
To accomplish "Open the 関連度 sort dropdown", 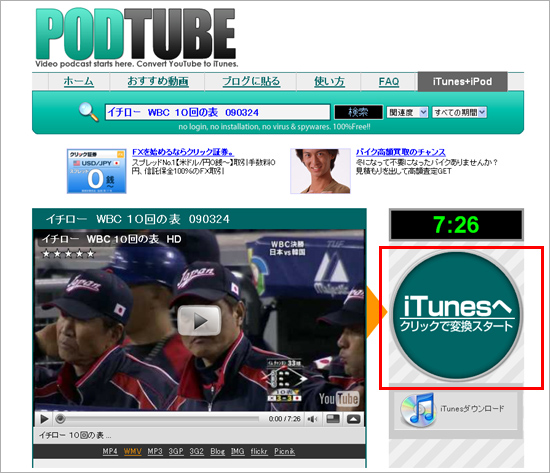I will (407, 112).
